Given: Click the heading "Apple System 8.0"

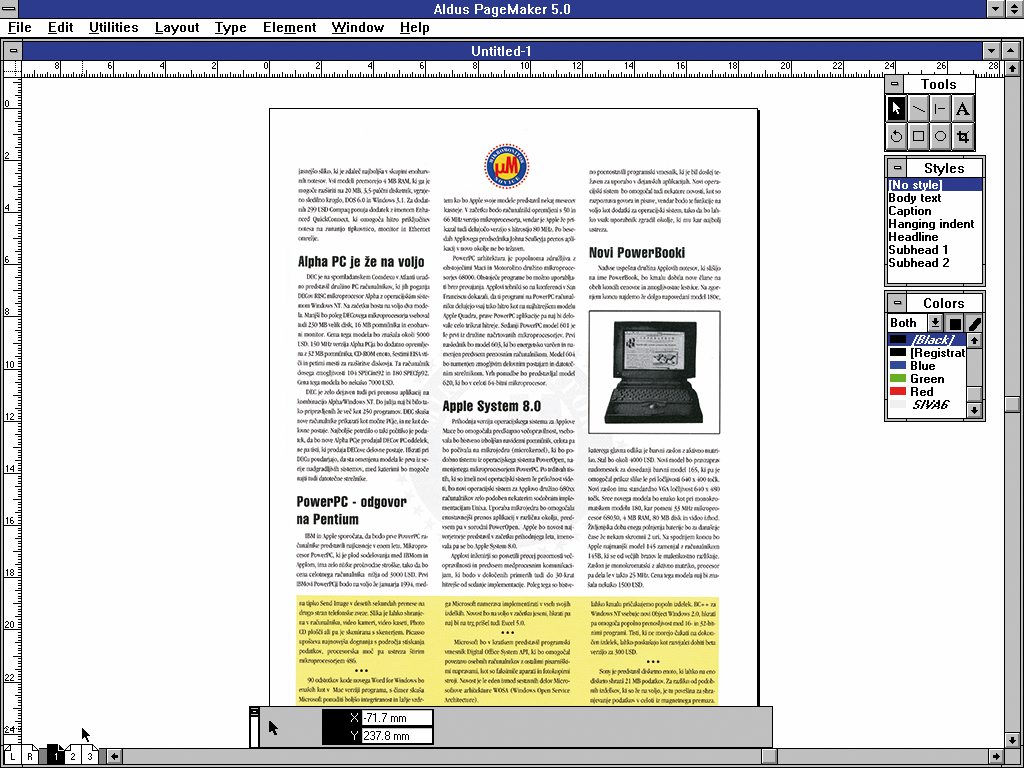Looking at the screenshot, I should [x=492, y=406].
